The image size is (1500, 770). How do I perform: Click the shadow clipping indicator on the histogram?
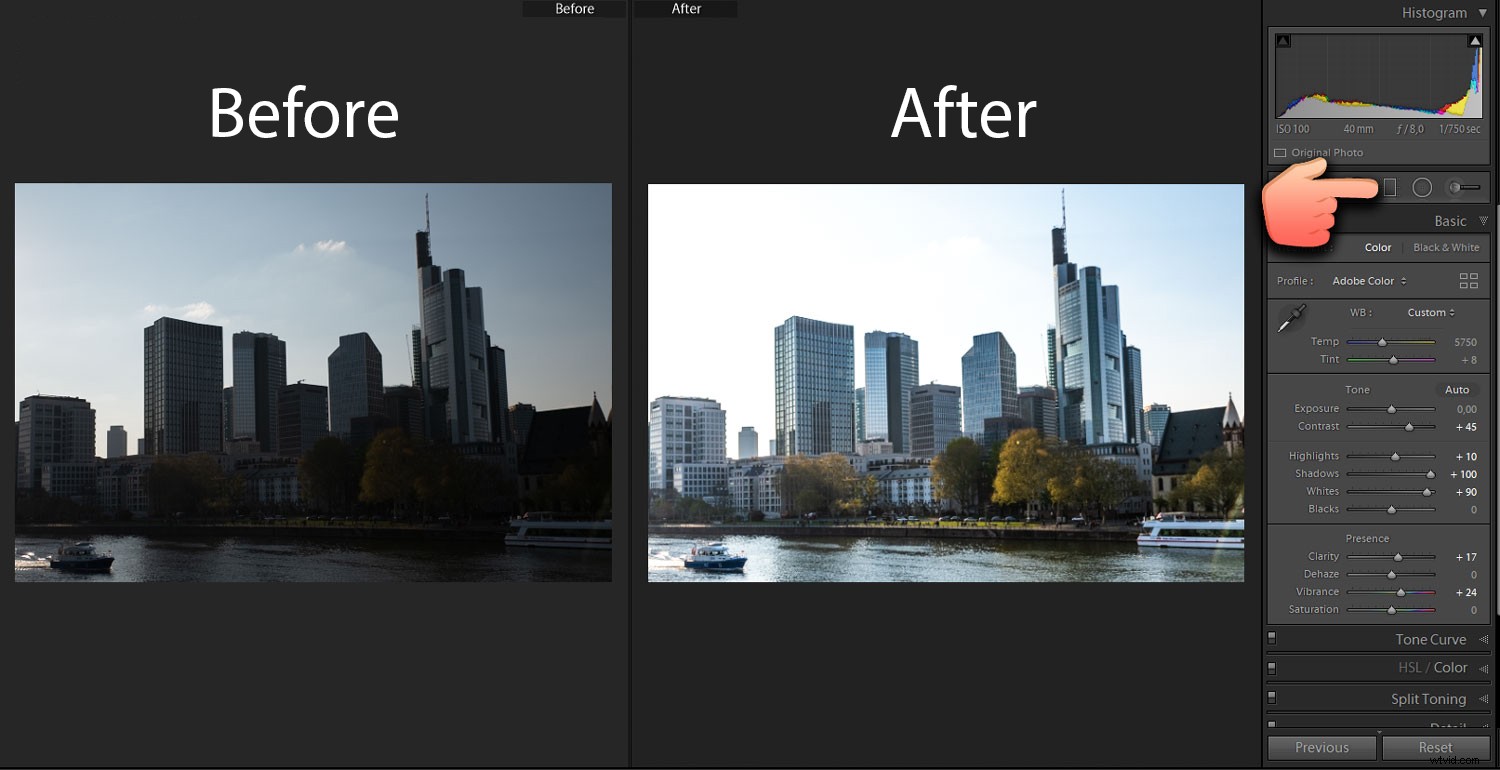[1283, 40]
